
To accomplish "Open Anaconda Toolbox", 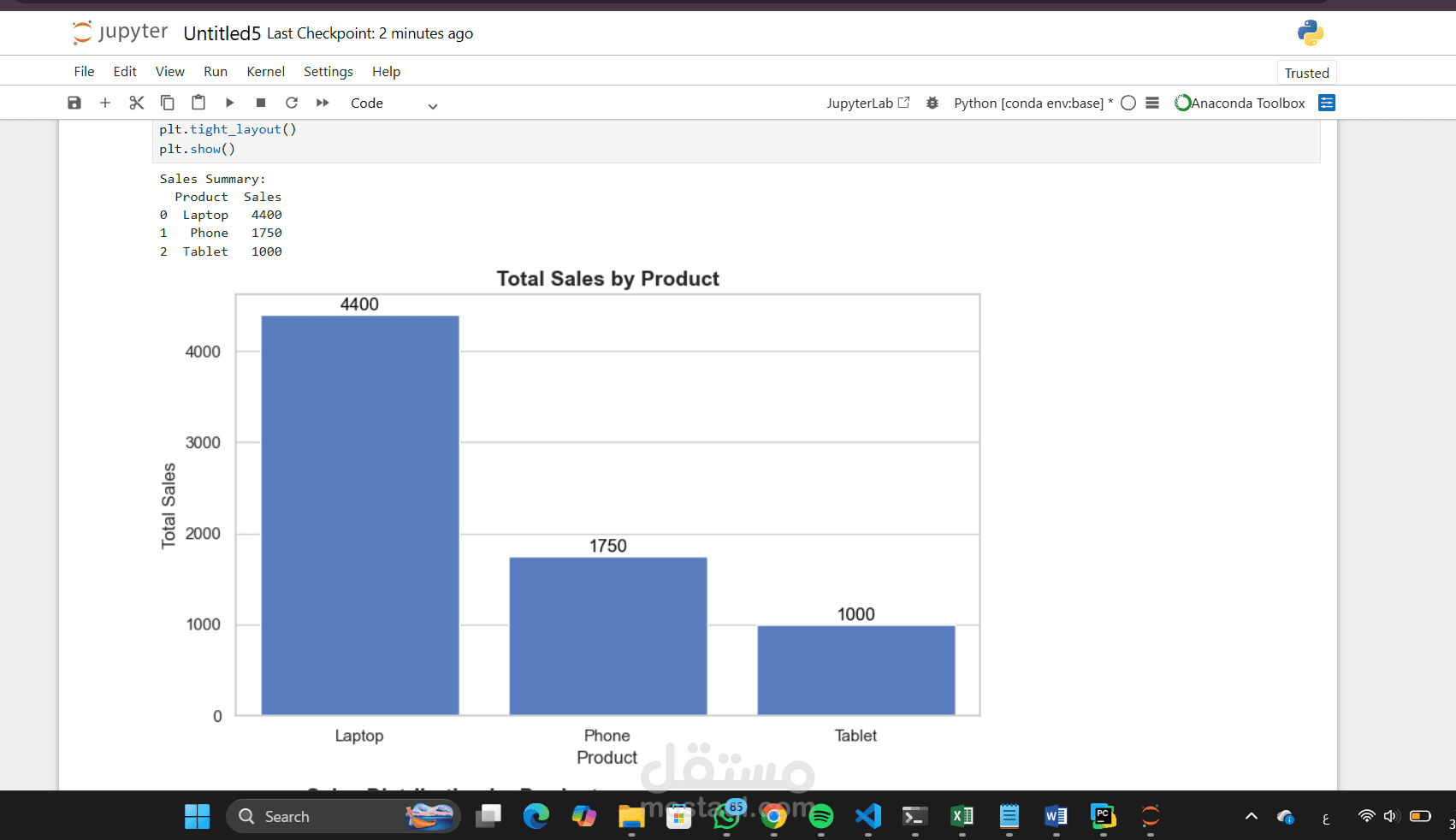I will click(1240, 102).
